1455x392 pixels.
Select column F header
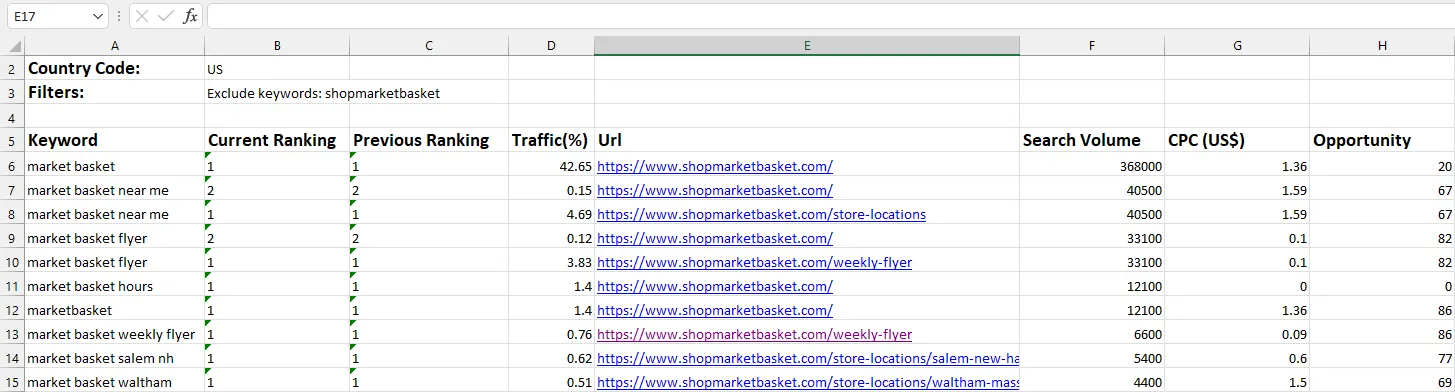pos(1092,46)
